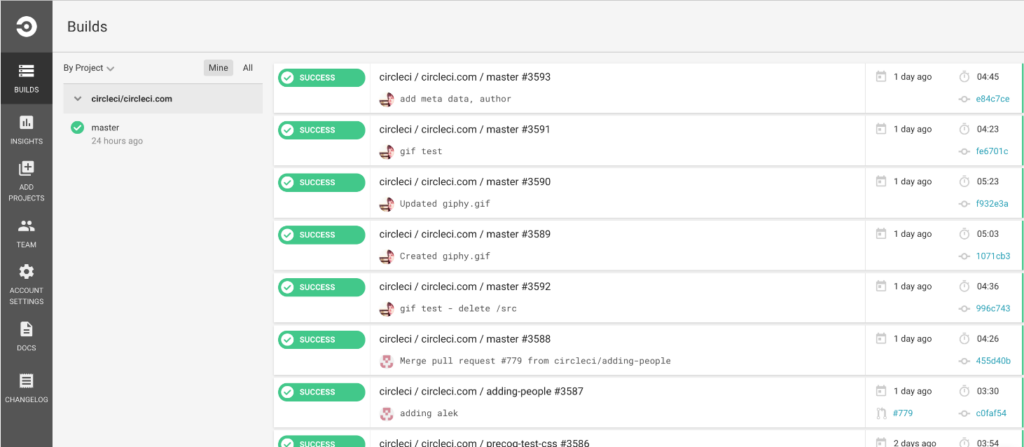The width and height of the screenshot is (1024, 447).
Task: Click commit icon beside 1071cb3
Action: click(x=965, y=256)
